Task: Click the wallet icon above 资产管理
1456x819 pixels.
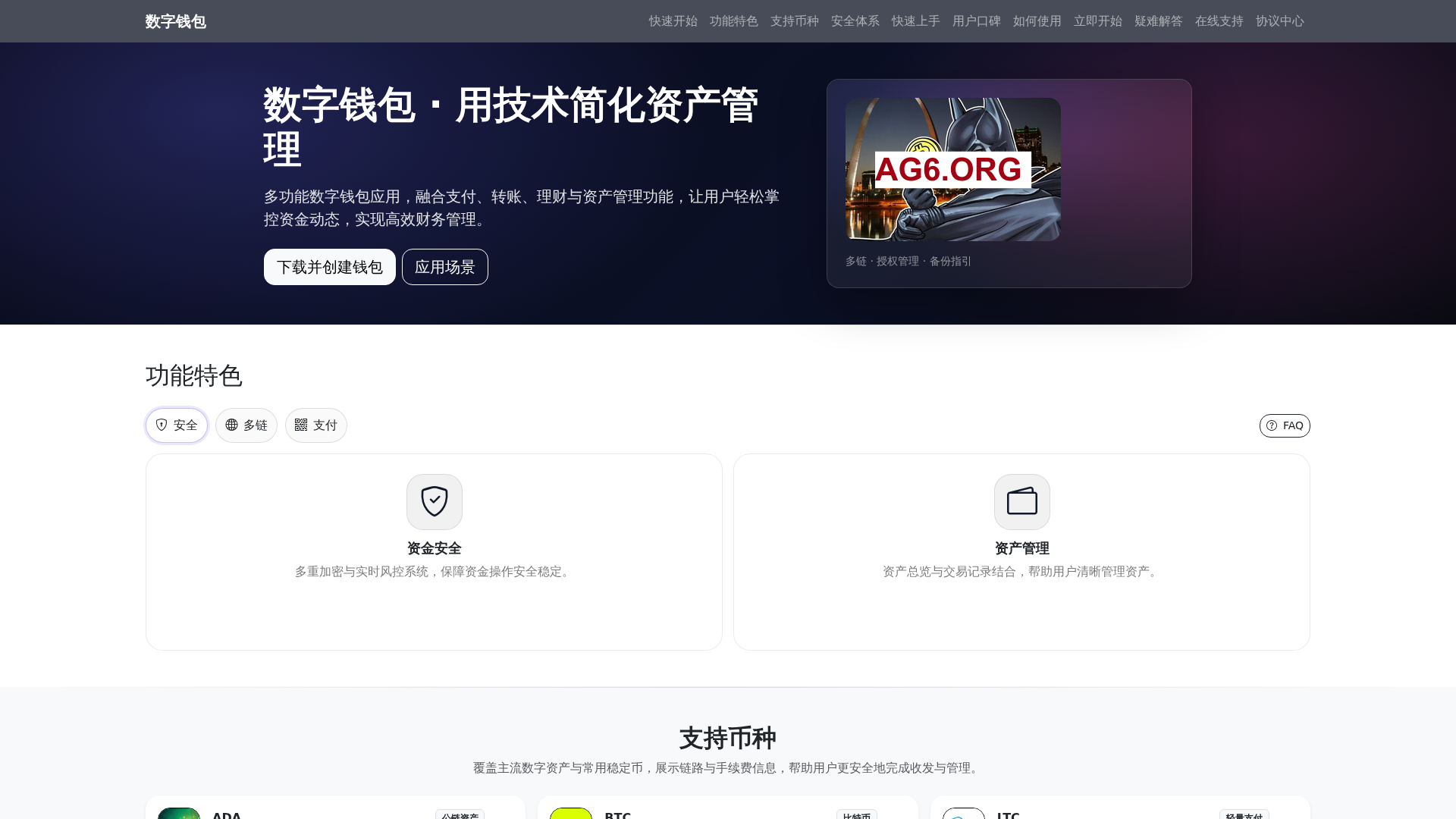Action: tap(1022, 502)
